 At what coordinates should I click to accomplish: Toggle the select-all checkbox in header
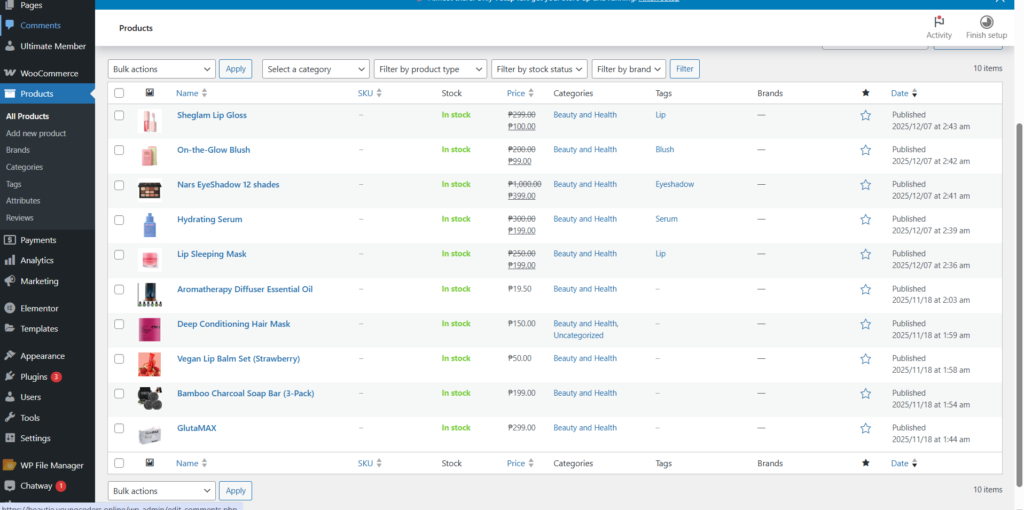point(119,93)
